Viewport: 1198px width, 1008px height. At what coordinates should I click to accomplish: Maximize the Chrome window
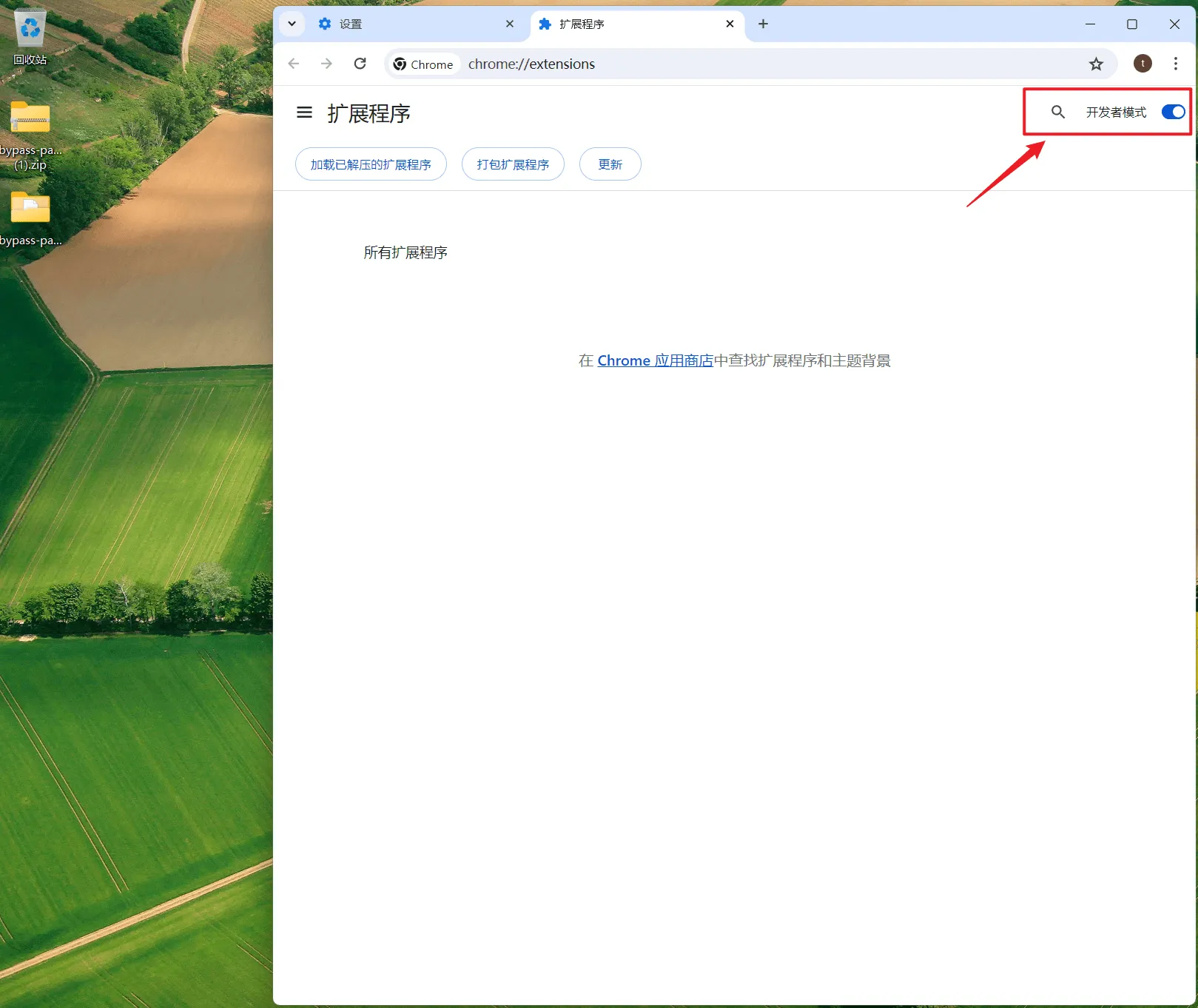pyautogui.click(x=1131, y=24)
